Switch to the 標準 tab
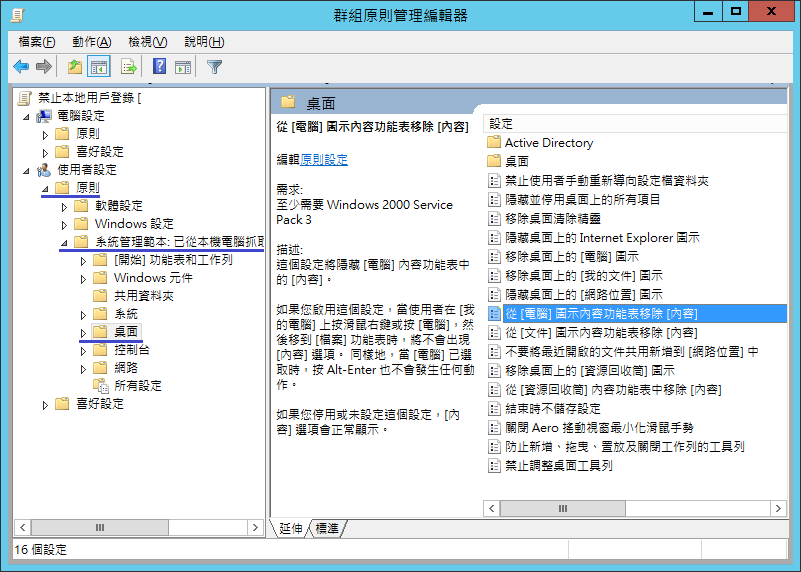The width and height of the screenshot is (801, 572). pos(327,528)
